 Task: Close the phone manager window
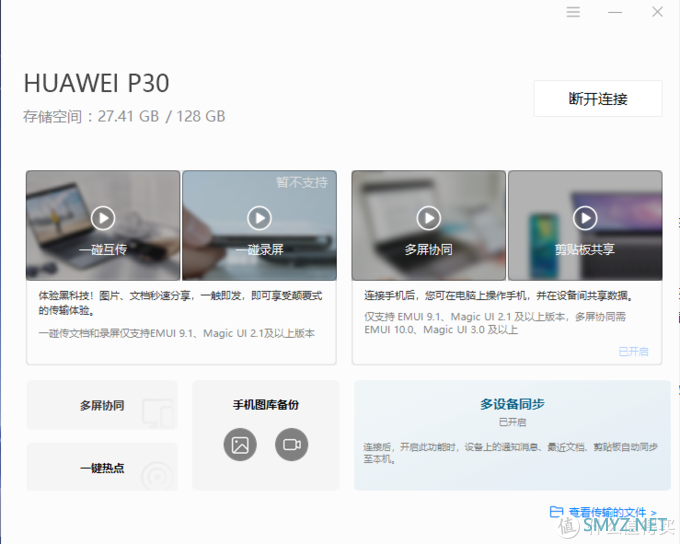(x=657, y=12)
